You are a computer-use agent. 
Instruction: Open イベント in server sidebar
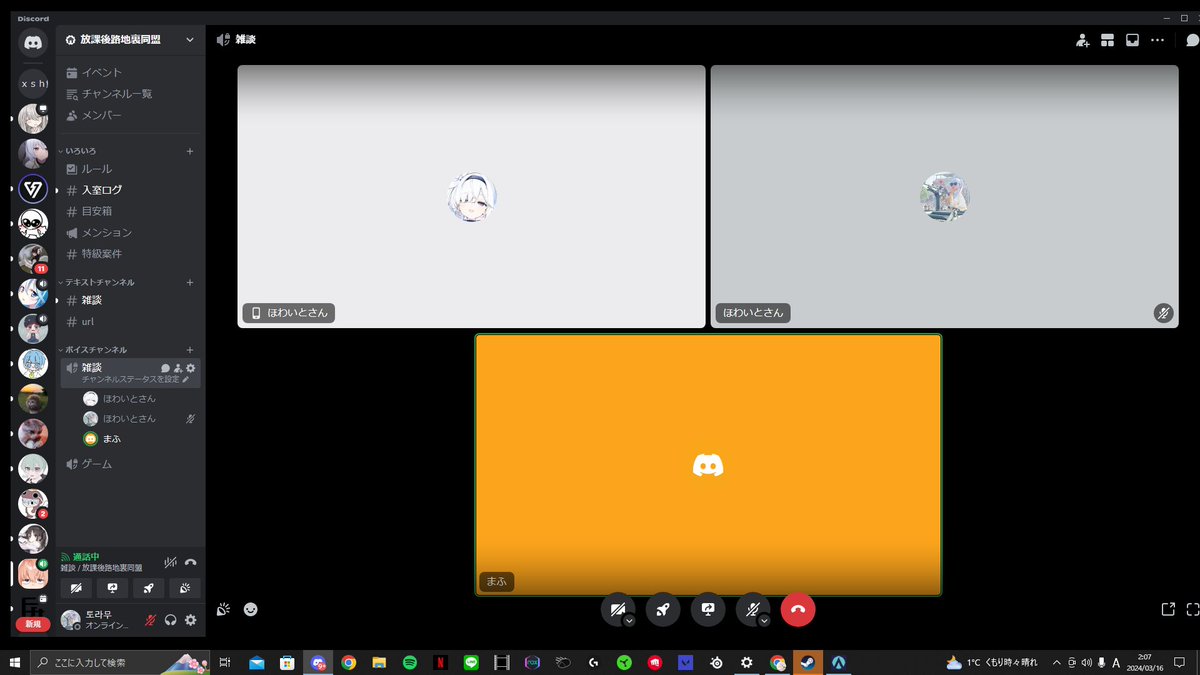[x=131, y=72]
